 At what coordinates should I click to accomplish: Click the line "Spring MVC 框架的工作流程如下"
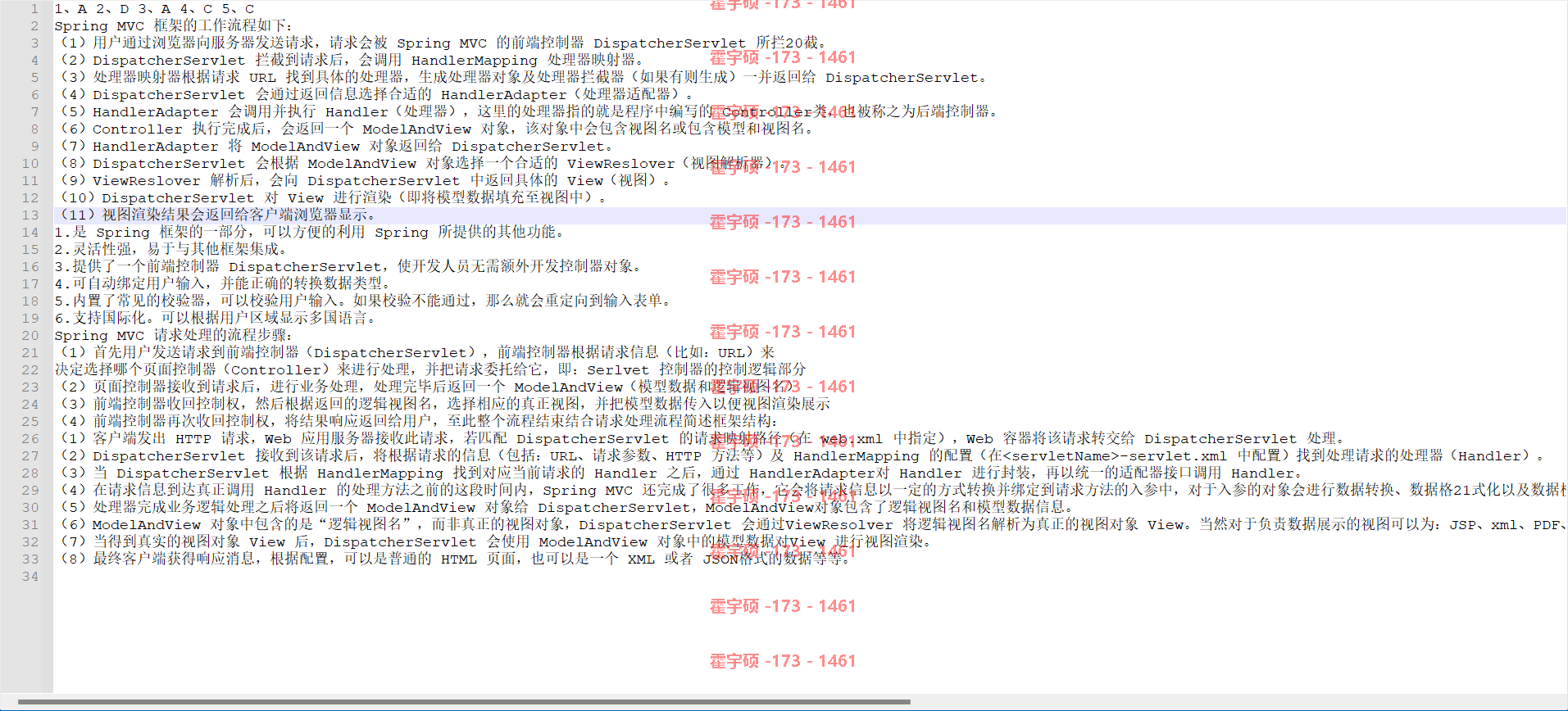173,26
